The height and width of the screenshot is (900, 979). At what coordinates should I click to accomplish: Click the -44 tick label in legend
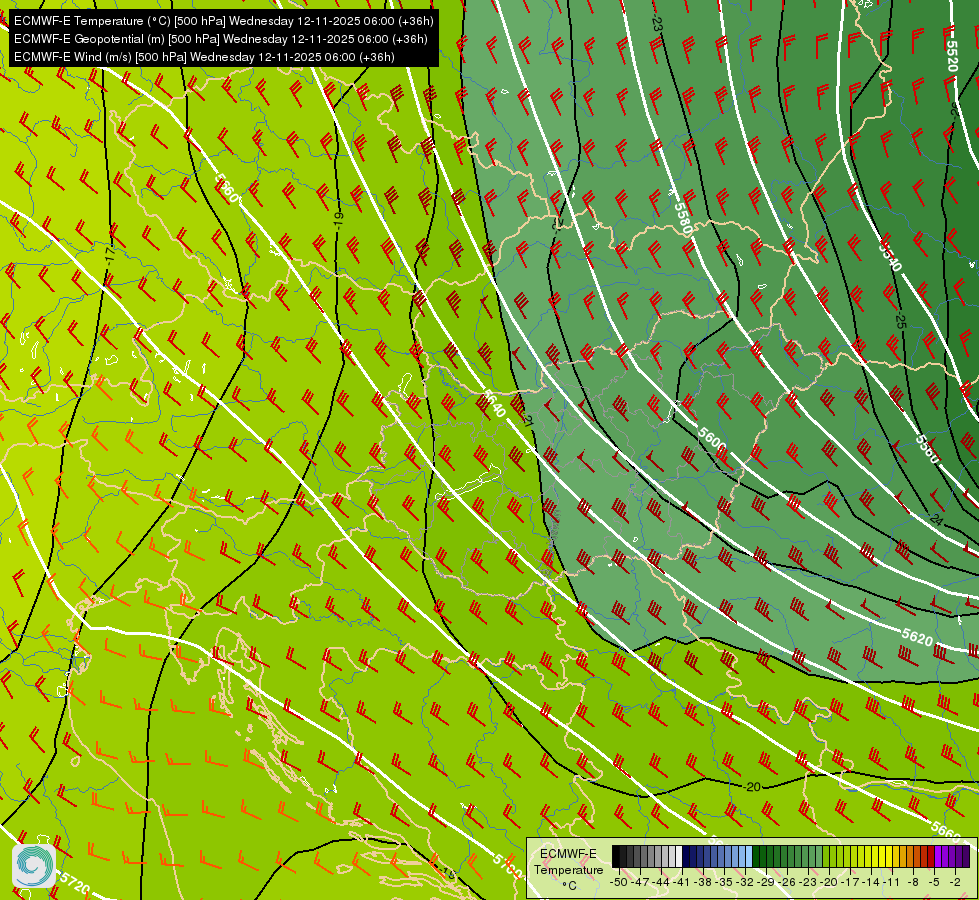point(661,882)
